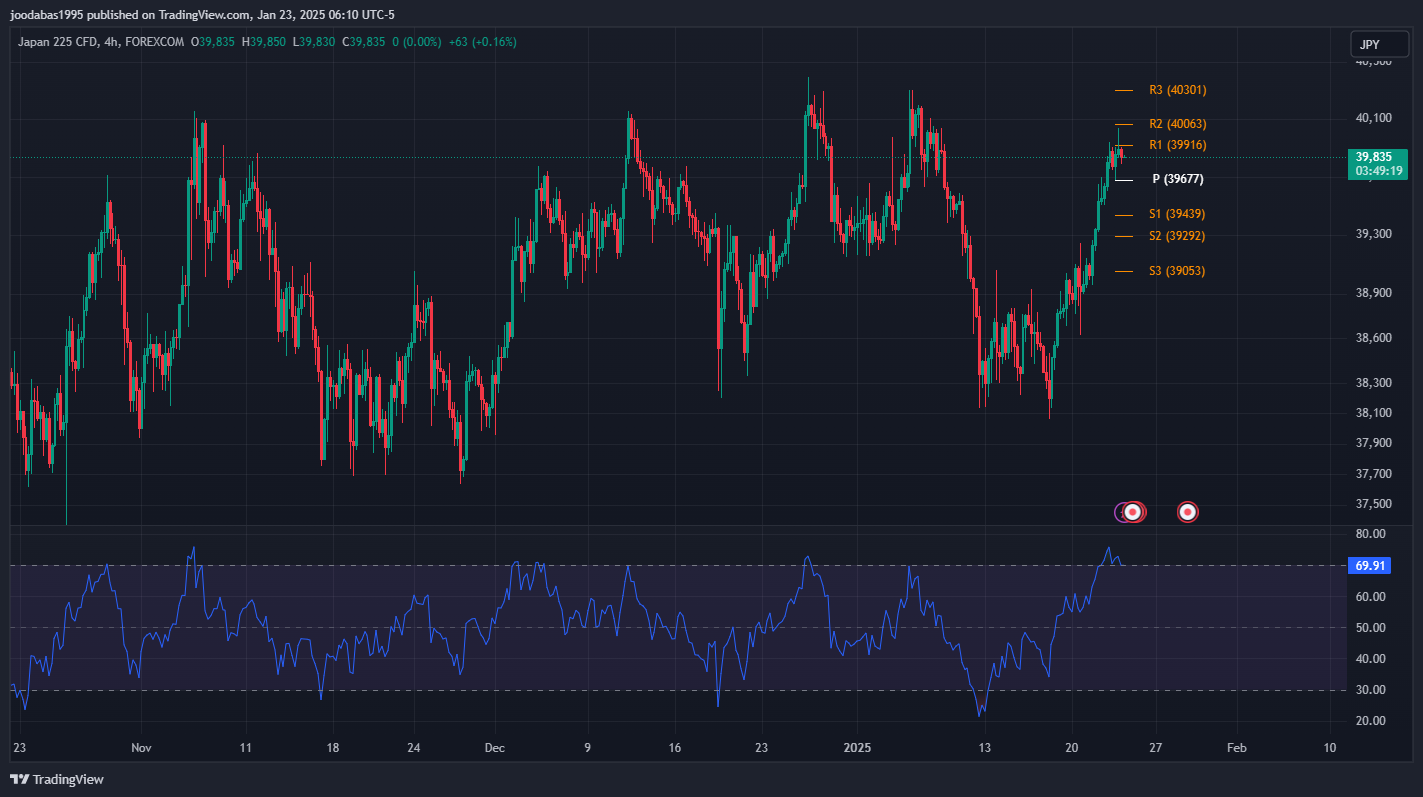Click the 40.00 RSI axis label

[x=1370, y=659]
